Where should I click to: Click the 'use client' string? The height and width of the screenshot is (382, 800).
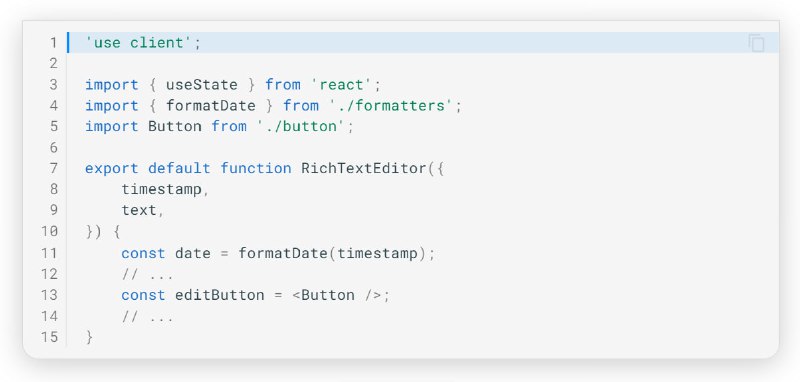[x=139, y=43]
